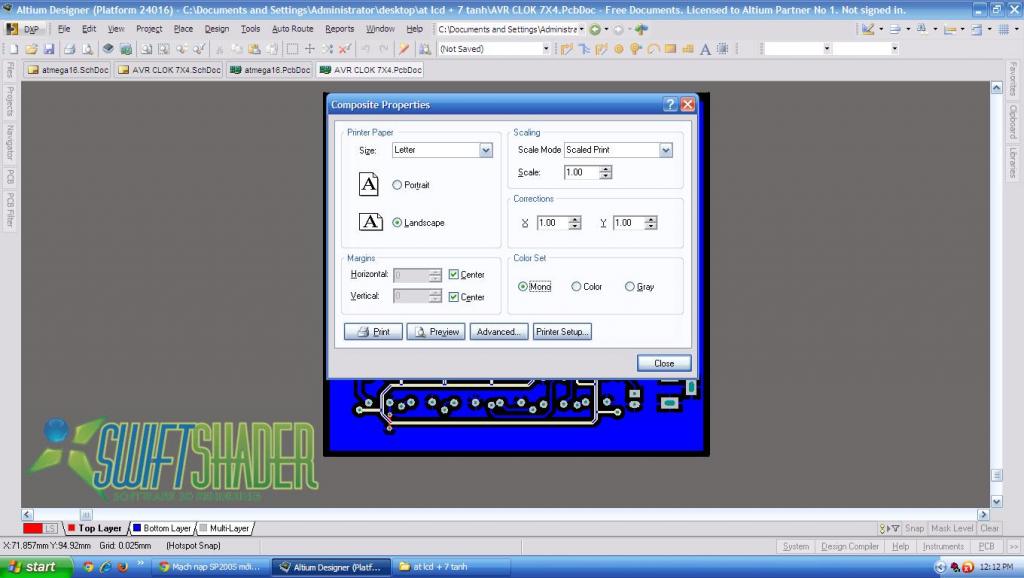Open the Design menu
The width and height of the screenshot is (1024, 578).
(217, 29)
